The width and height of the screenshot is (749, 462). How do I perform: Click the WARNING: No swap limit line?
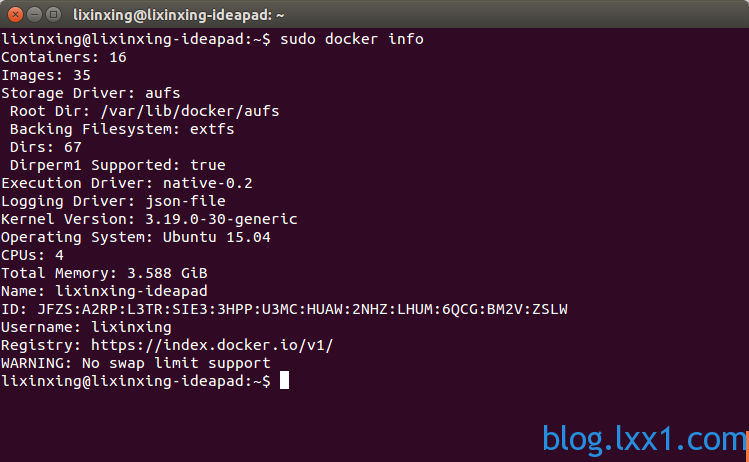(136, 363)
